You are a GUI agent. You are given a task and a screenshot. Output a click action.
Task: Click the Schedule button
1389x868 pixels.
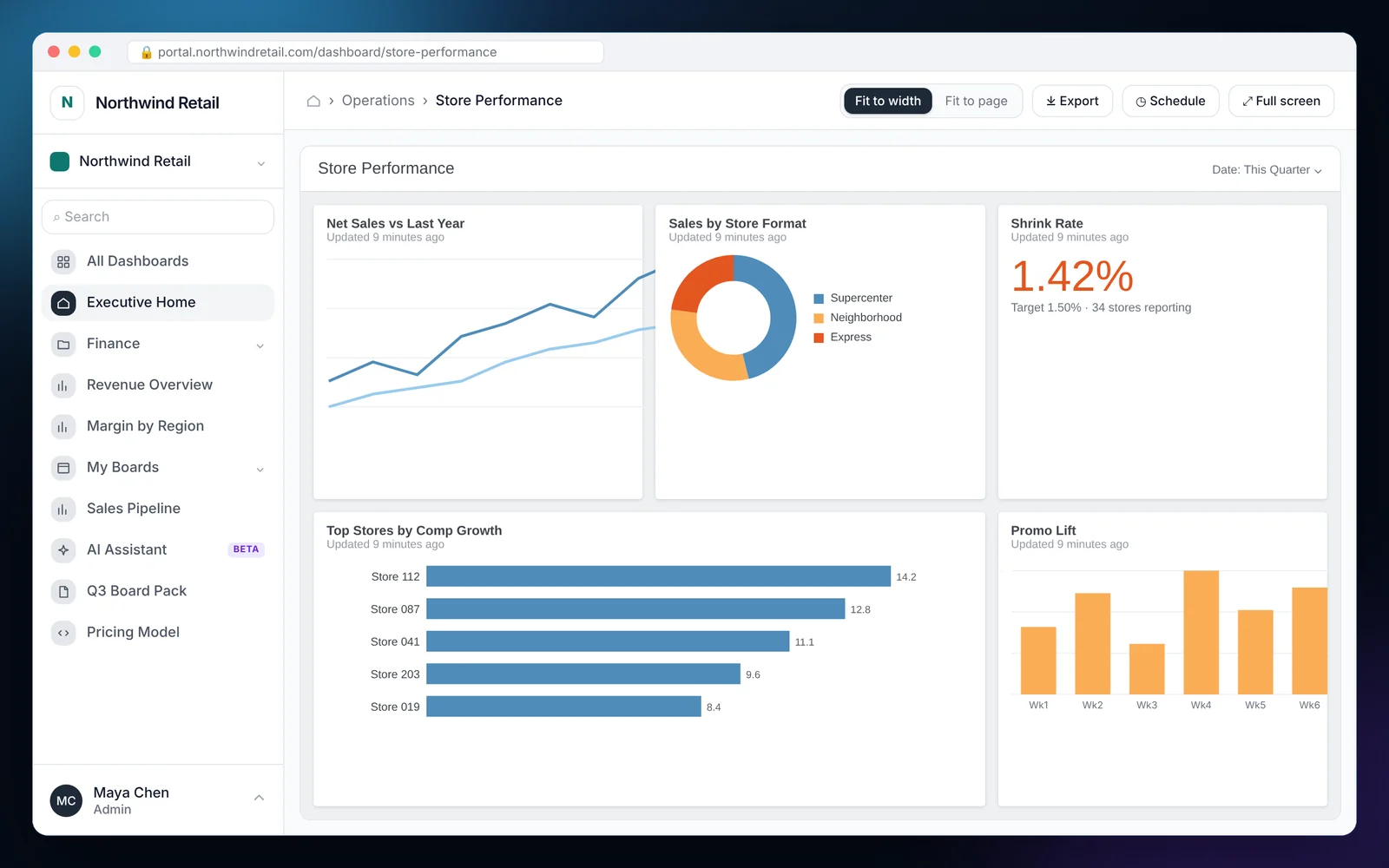click(1170, 101)
